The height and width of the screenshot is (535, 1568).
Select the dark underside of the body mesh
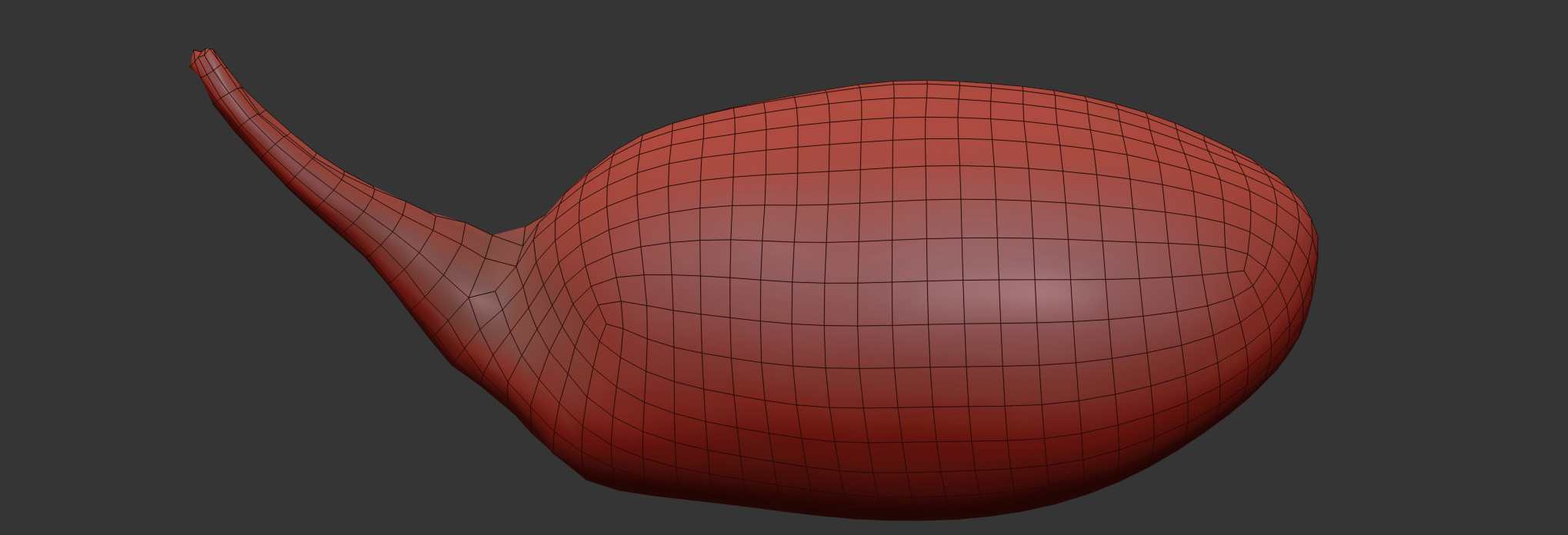885,492
